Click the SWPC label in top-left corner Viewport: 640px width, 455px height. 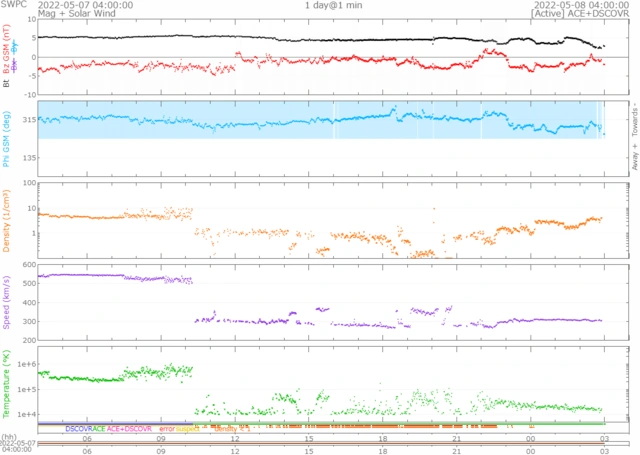tap(12, 5)
